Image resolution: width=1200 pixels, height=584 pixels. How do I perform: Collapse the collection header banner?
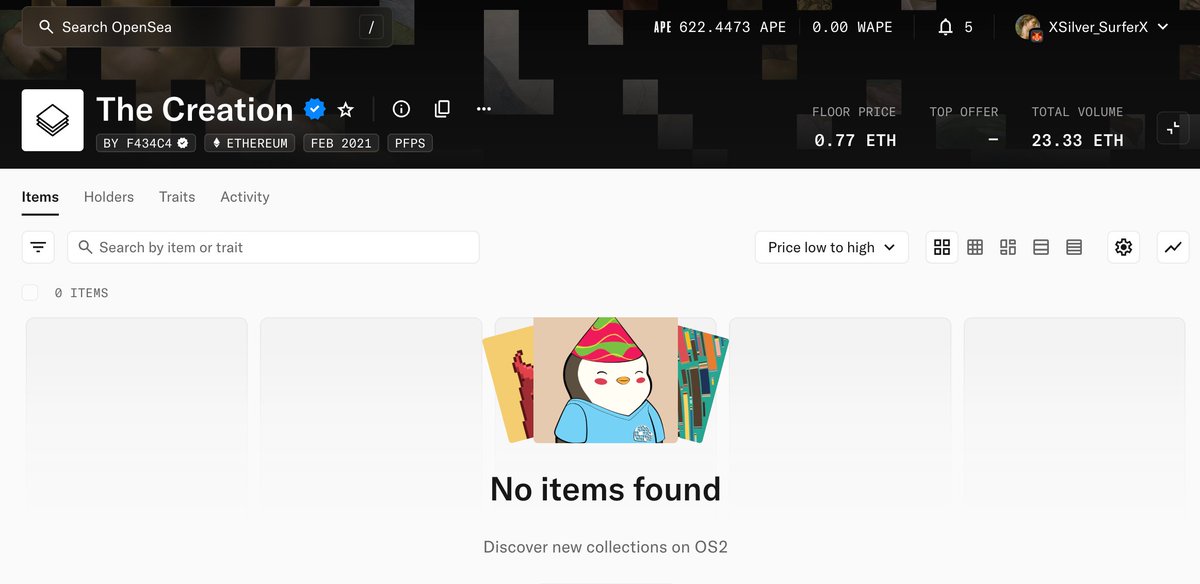pos(1172,128)
